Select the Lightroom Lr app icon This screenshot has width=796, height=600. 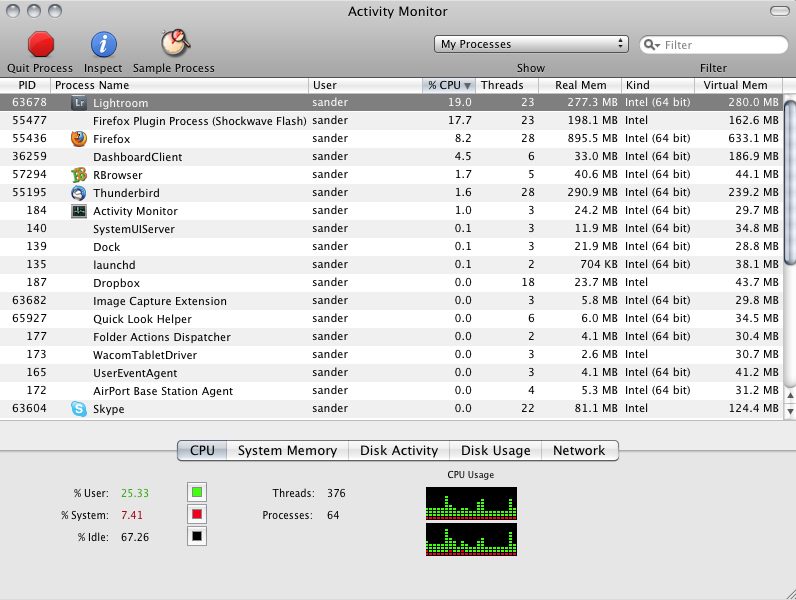pyautogui.click(x=79, y=103)
